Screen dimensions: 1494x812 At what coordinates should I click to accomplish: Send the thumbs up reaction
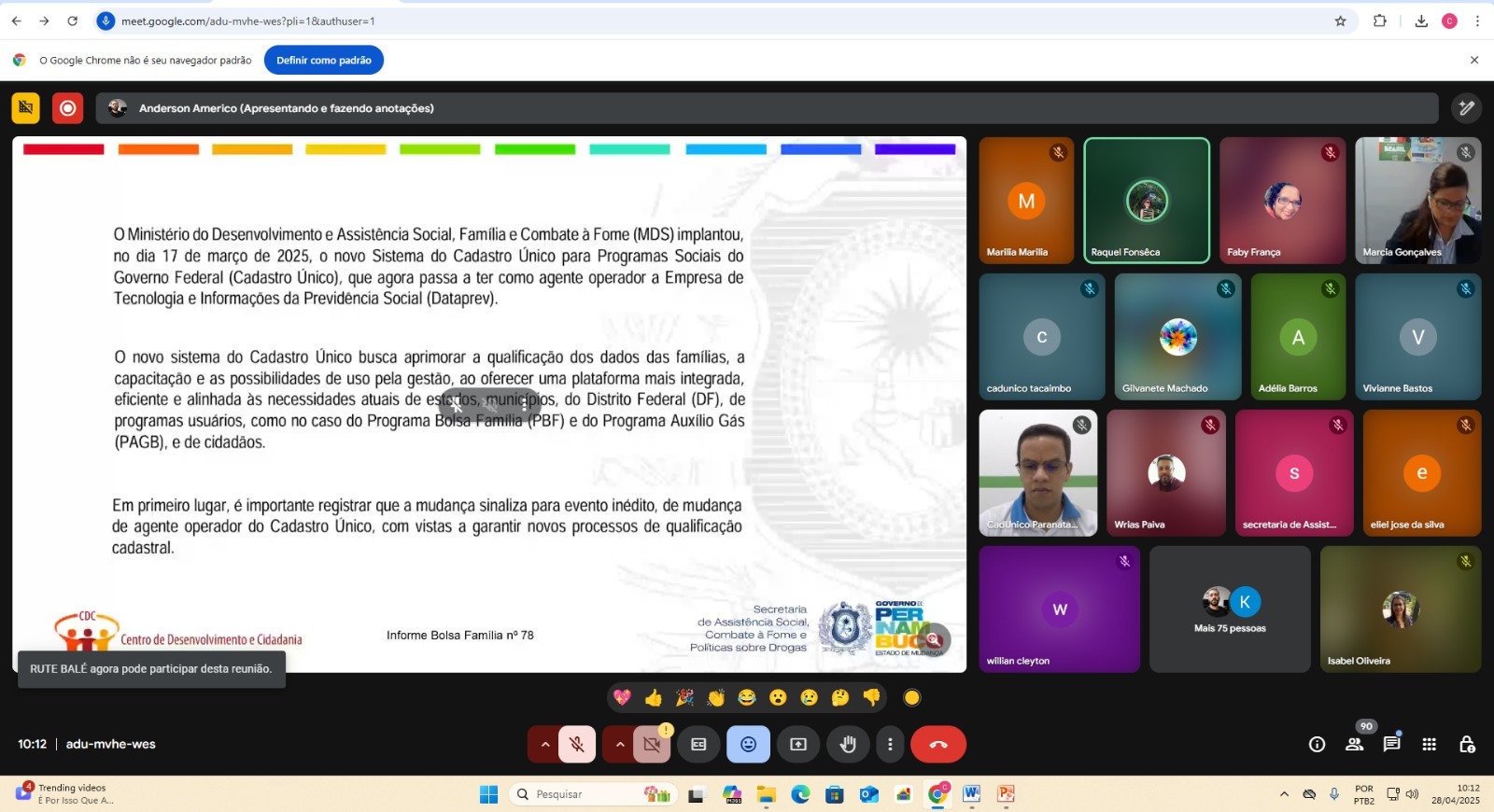[x=653, y=697]
